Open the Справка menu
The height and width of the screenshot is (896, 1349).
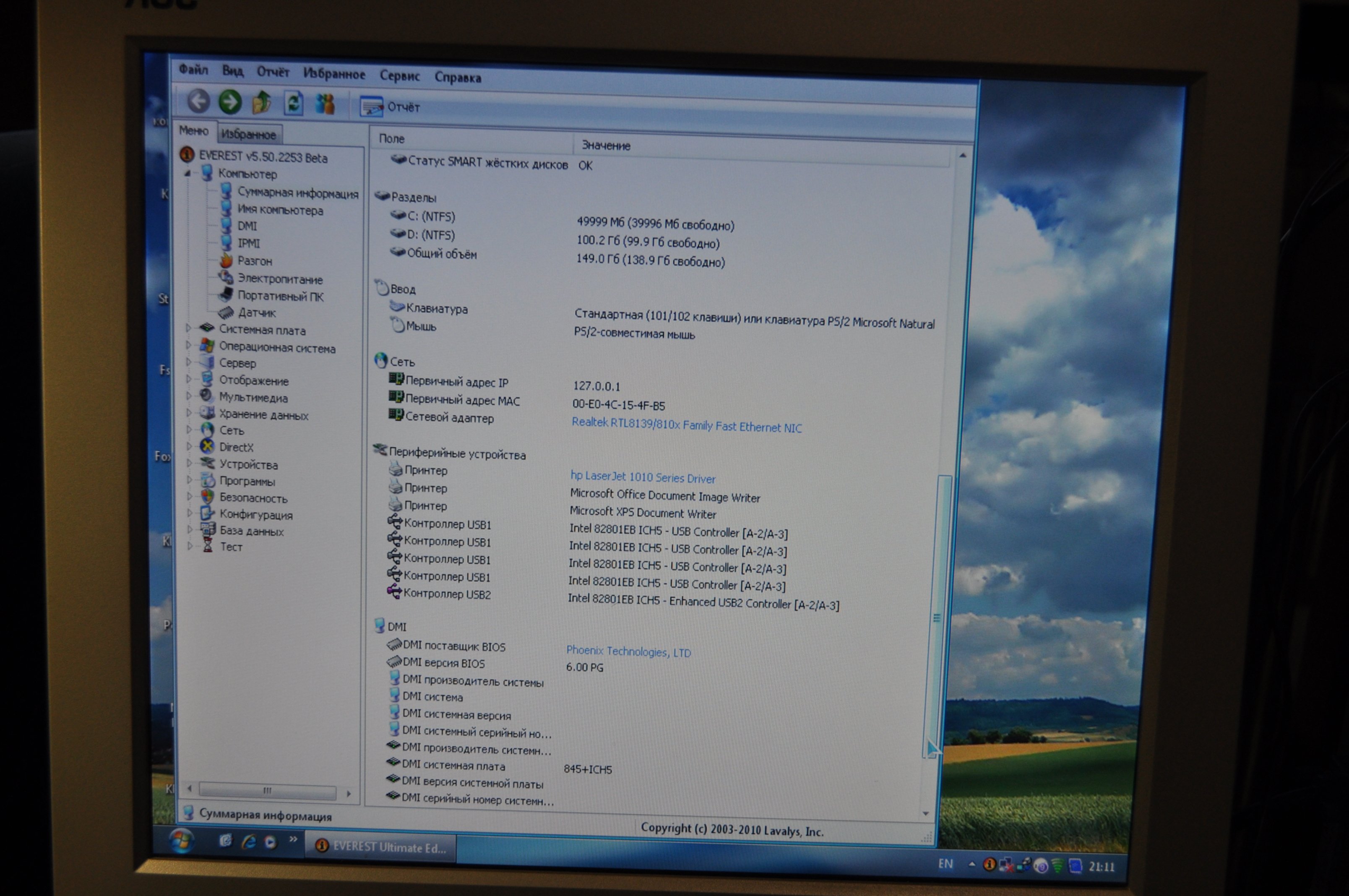pyautogui.click(x=458, y=77)
